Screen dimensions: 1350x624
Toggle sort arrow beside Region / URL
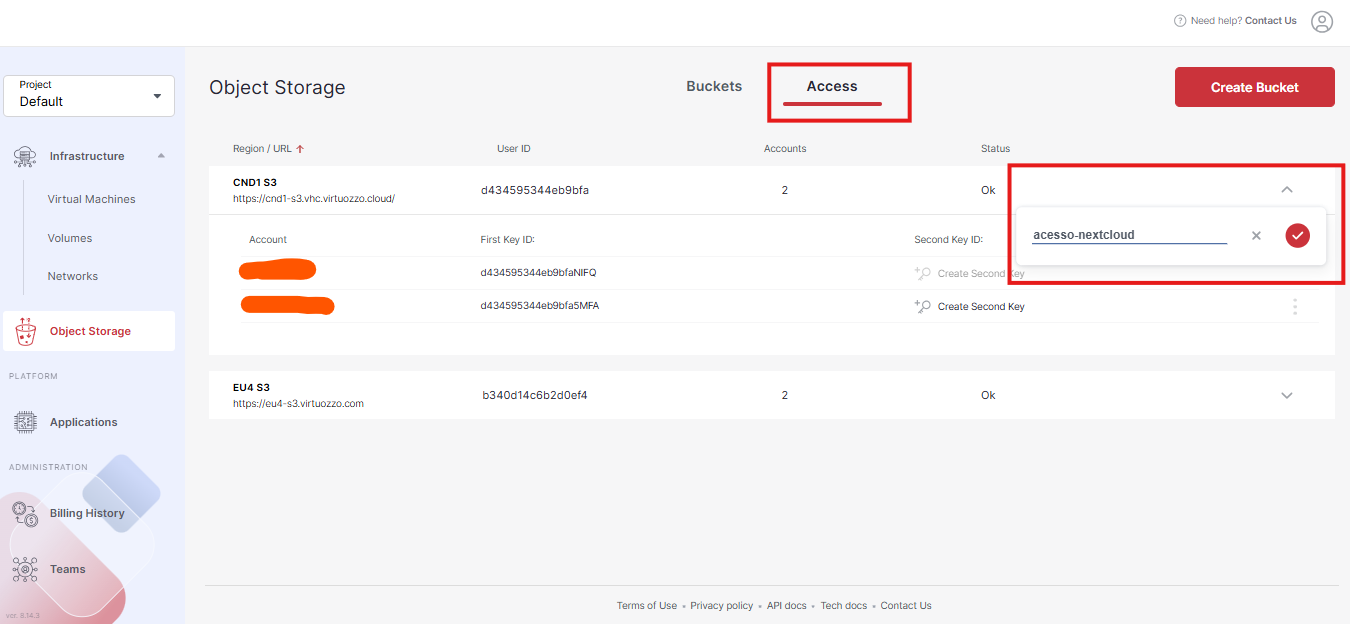coord(300,149)
